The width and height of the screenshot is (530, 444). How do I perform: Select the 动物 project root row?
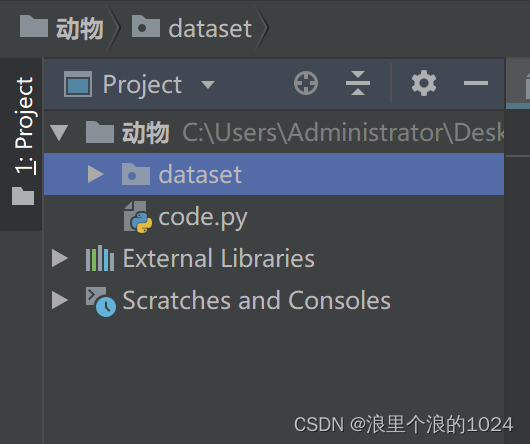click(274, 132)
